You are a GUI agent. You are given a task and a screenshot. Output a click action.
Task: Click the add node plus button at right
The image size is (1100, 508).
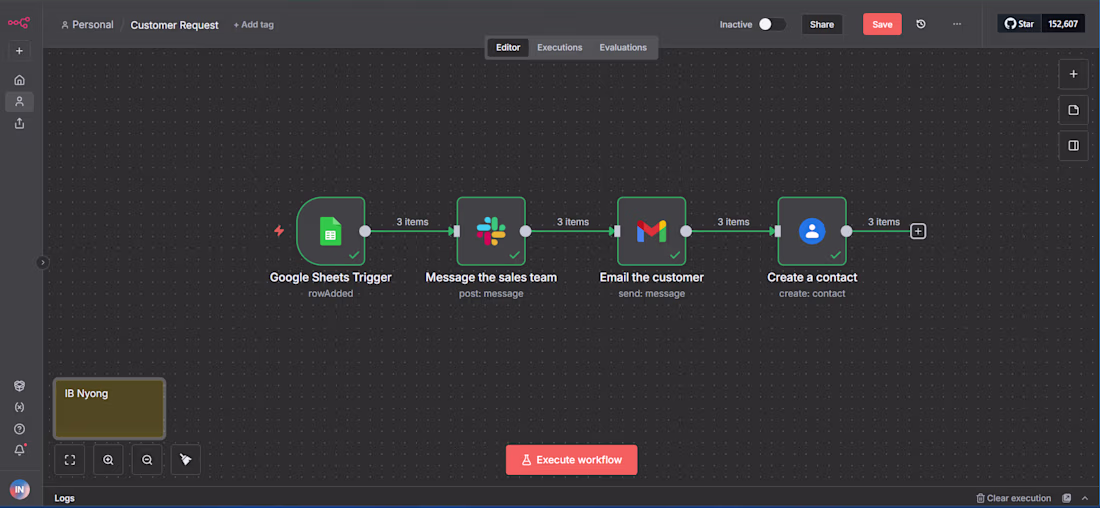[1073, 74]
